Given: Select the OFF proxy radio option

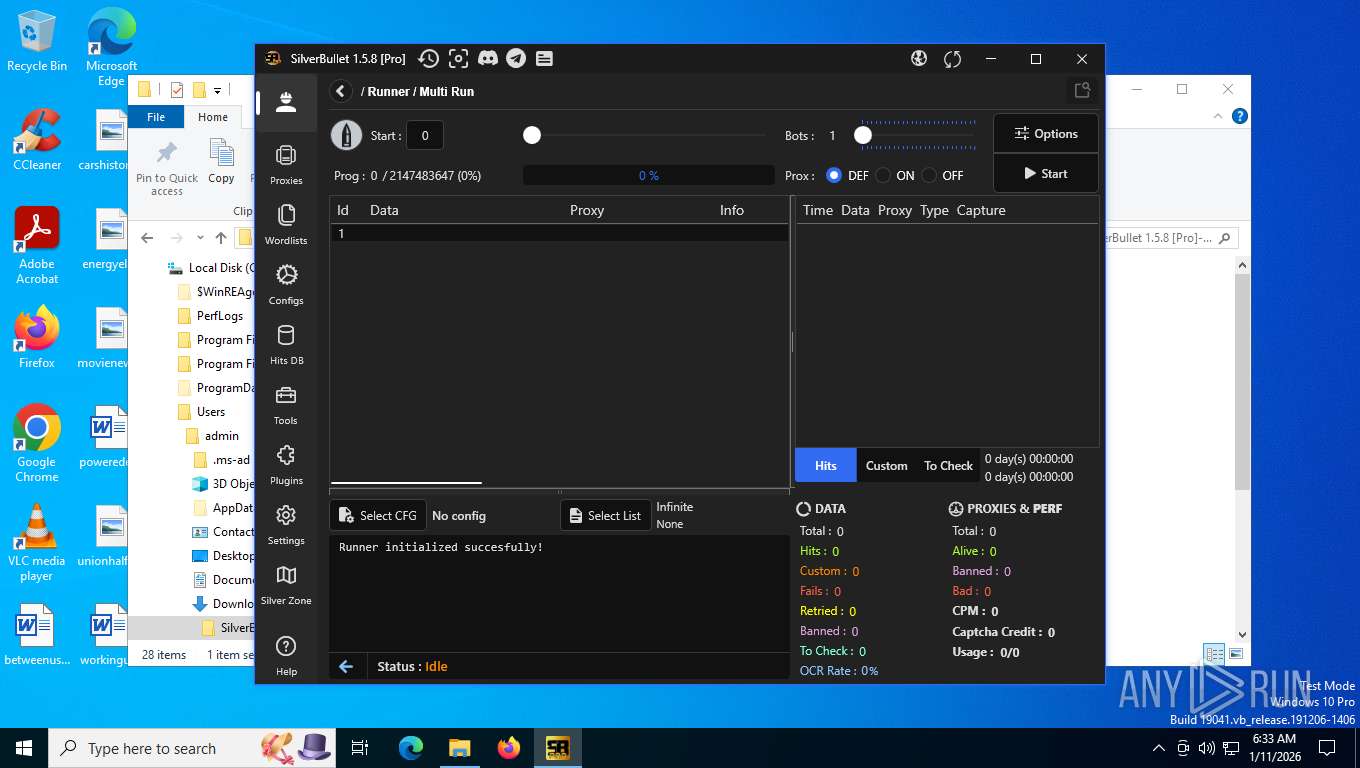Looking at the screenshot, I should pos(930,175).
